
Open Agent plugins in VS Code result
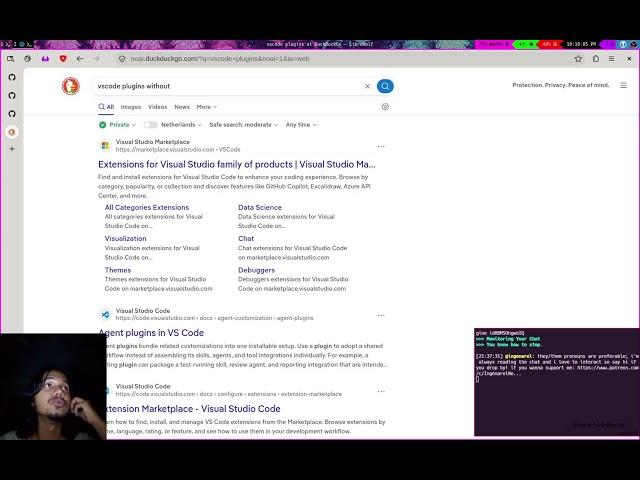coord(151,333)
